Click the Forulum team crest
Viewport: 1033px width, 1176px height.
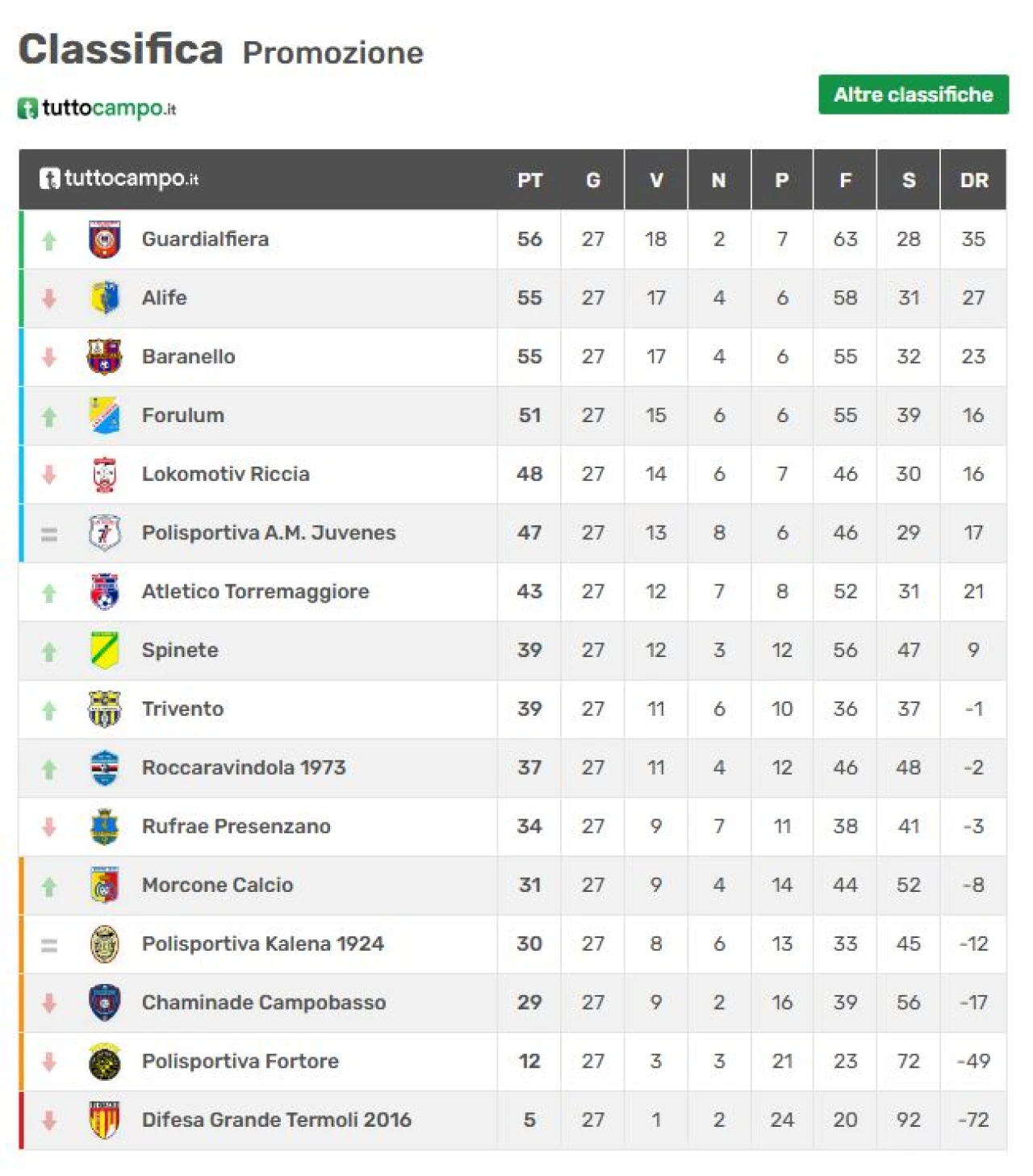[x=104, y=416]
